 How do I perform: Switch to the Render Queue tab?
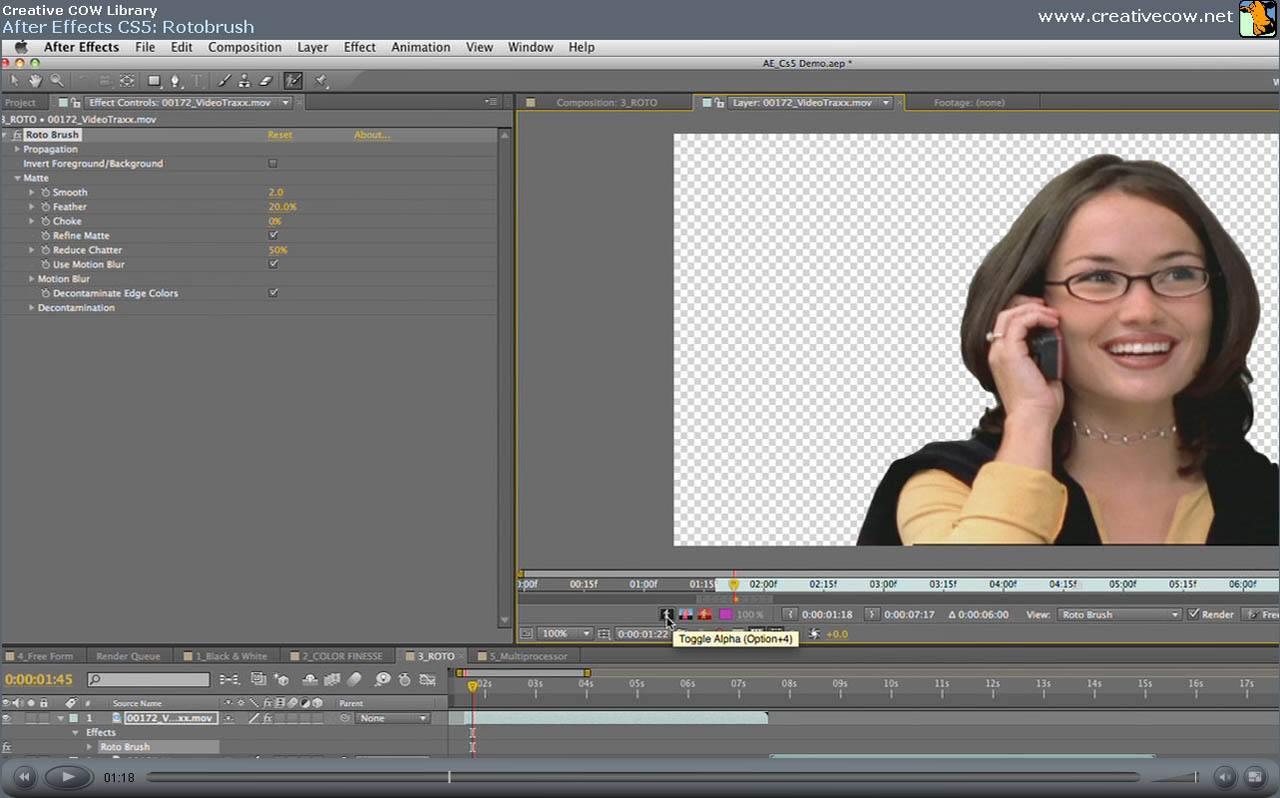point(128,656)
